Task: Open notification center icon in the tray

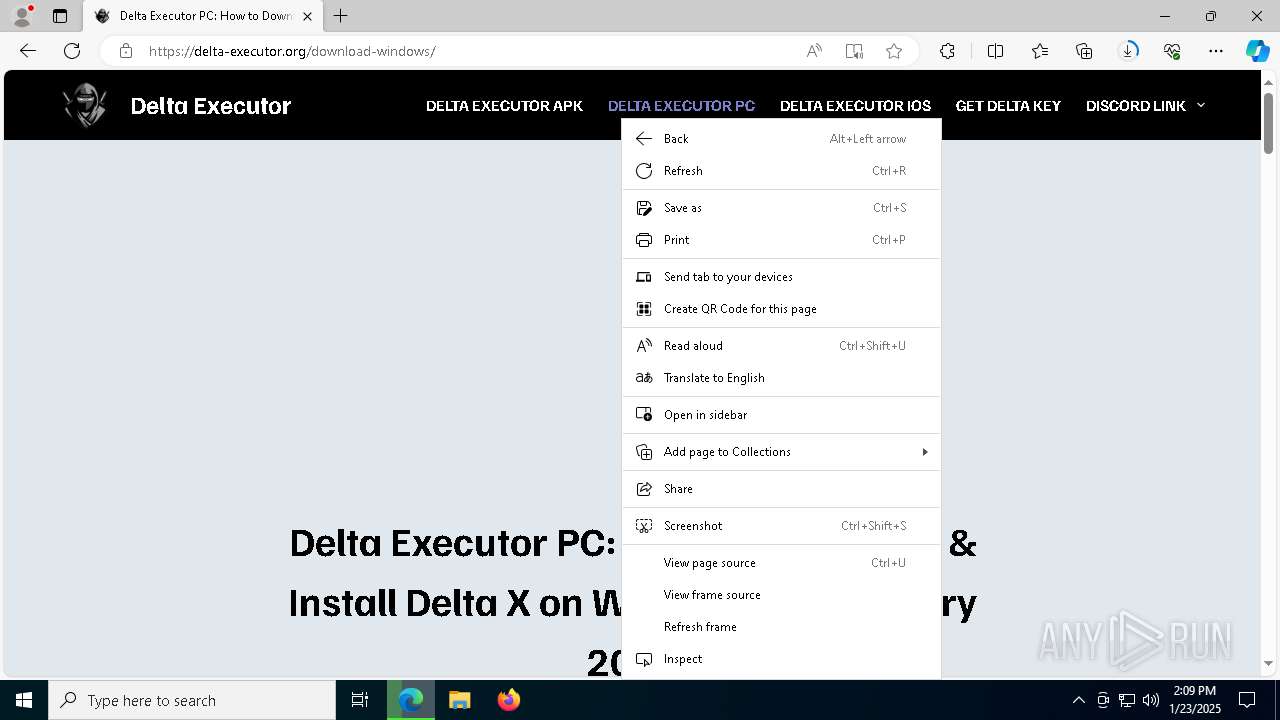Action: coord(1247,700)
